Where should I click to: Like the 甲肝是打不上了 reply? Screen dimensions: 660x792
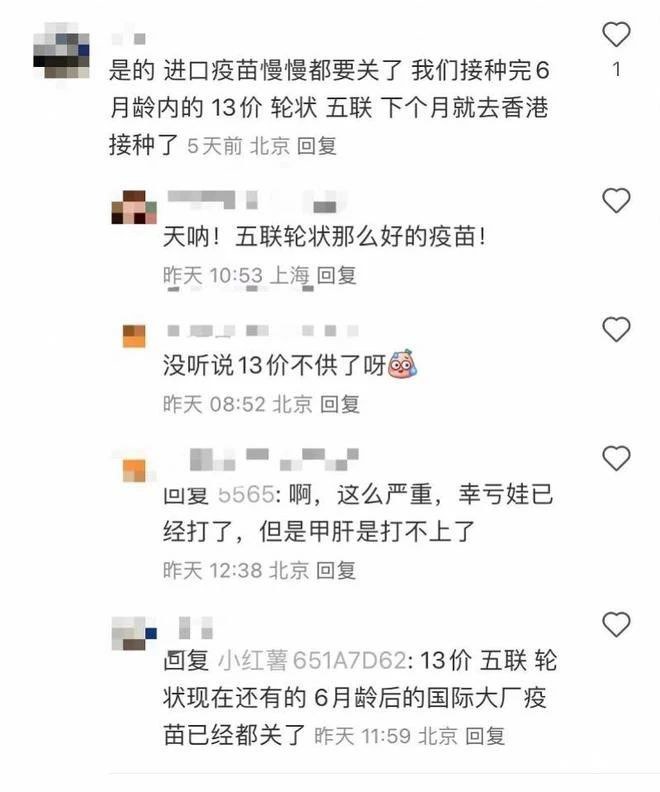pyautogui.click(x=616, y=458)
